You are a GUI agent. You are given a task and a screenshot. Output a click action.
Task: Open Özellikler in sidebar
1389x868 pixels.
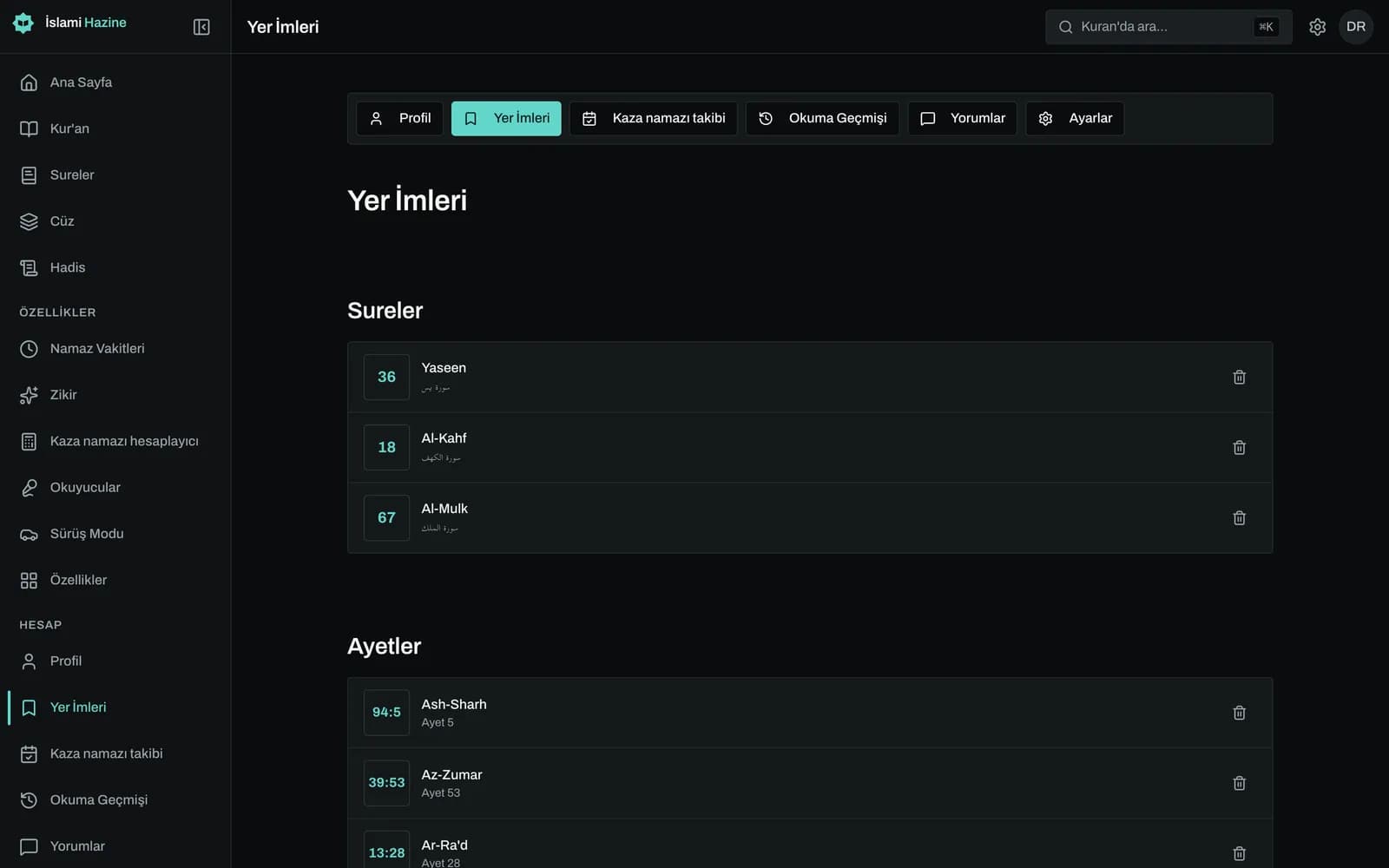[115, 580]
